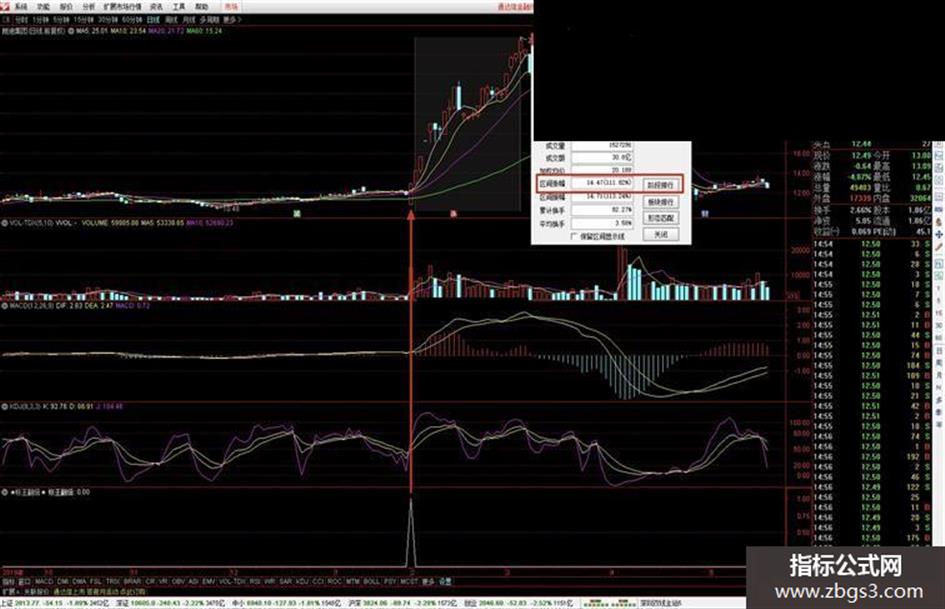
Task: Click the 市场 label in the title bar
Action: click(231, 7)
